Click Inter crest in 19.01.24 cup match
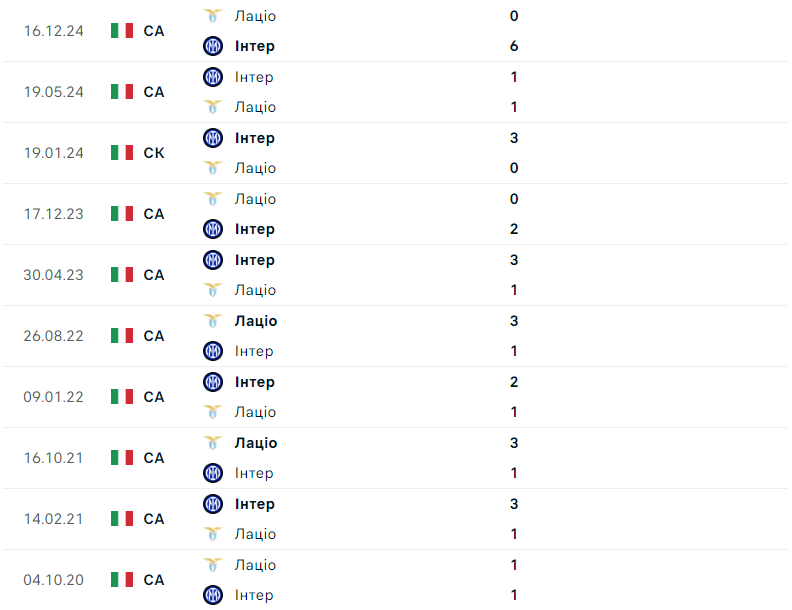This screenshot has height=610, width=792. tap(212, 138)
